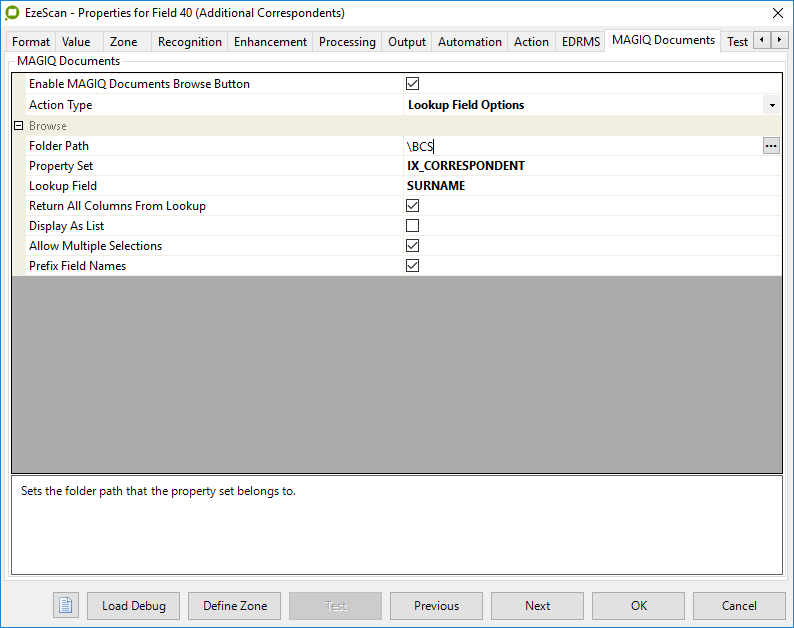Go to the Automation tab
The height and width of the screenshot is (628, 794).
(469, 42)
